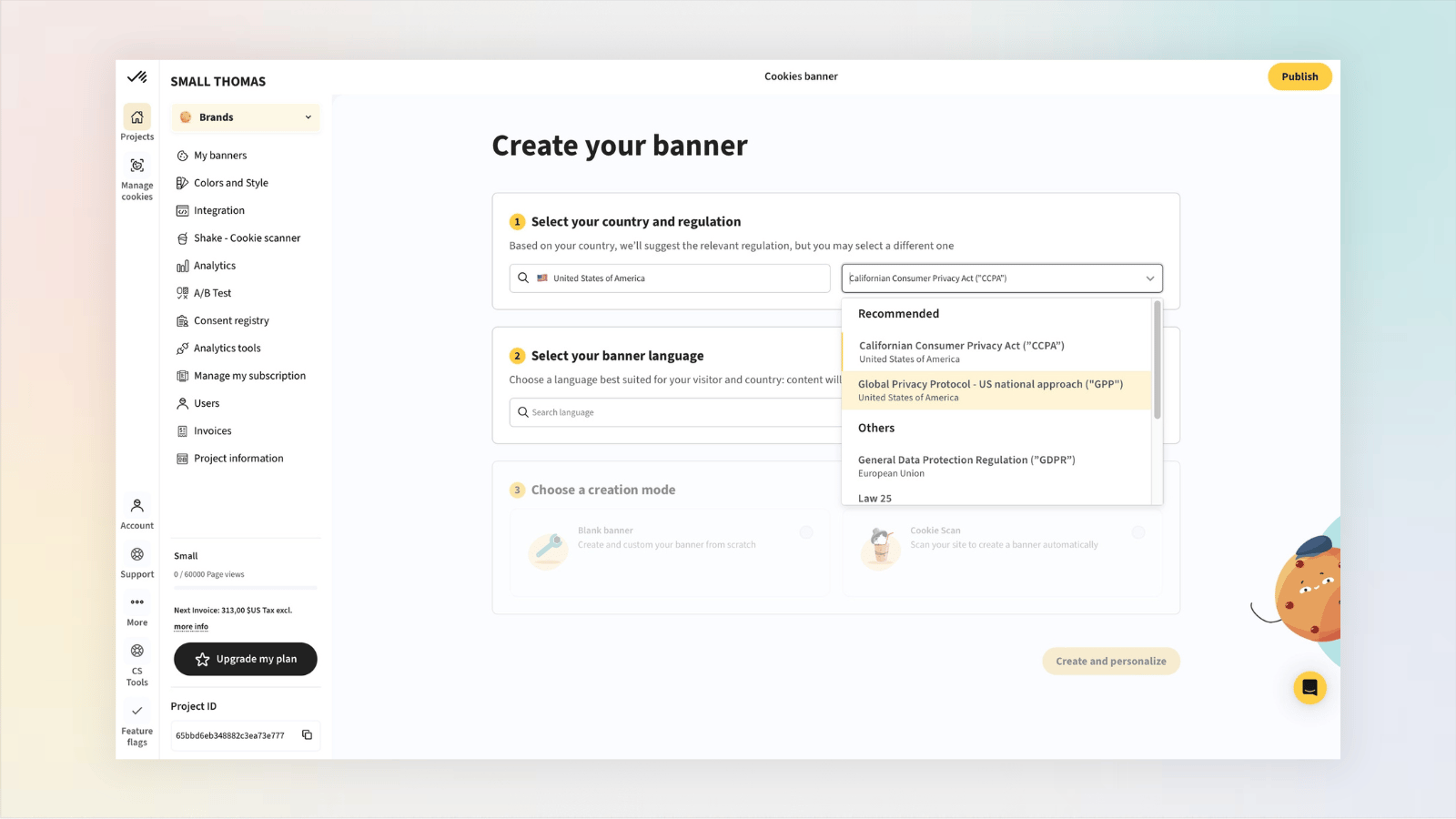Open the More ellipsis menu
This screenshot has width=1456, height=819.
click(137, 602)
